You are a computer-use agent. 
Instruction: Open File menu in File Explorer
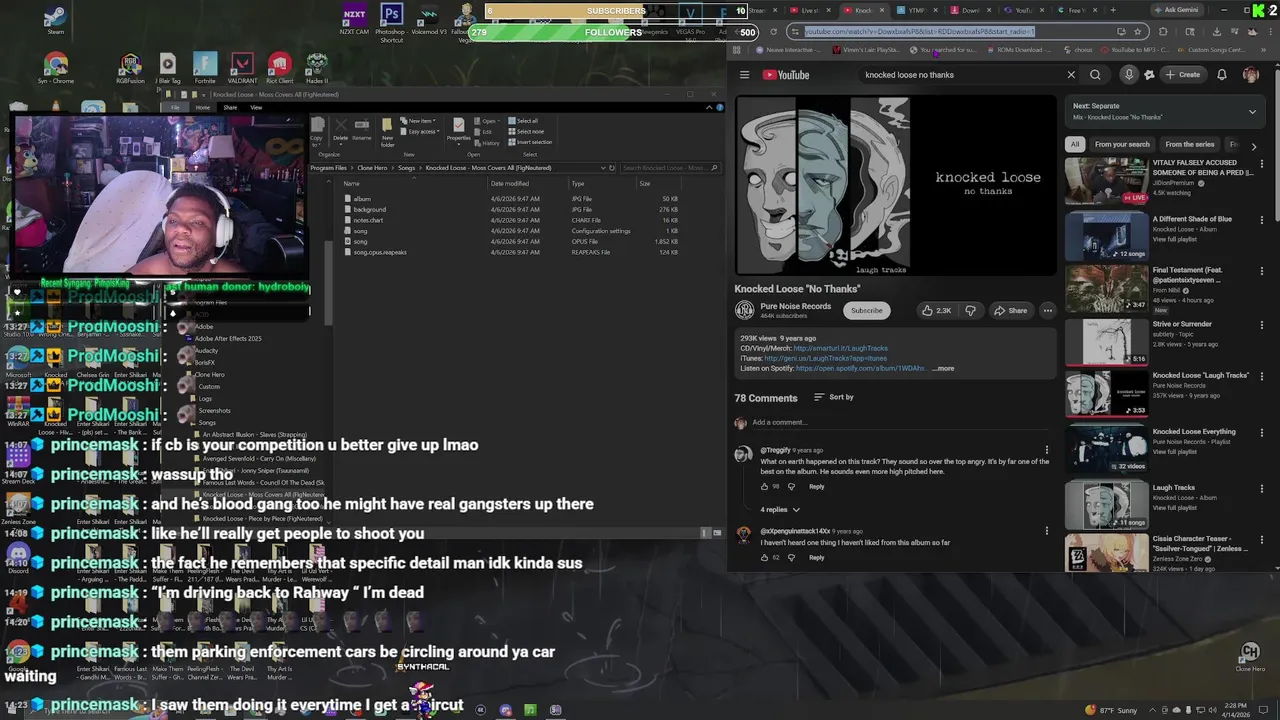175,107
